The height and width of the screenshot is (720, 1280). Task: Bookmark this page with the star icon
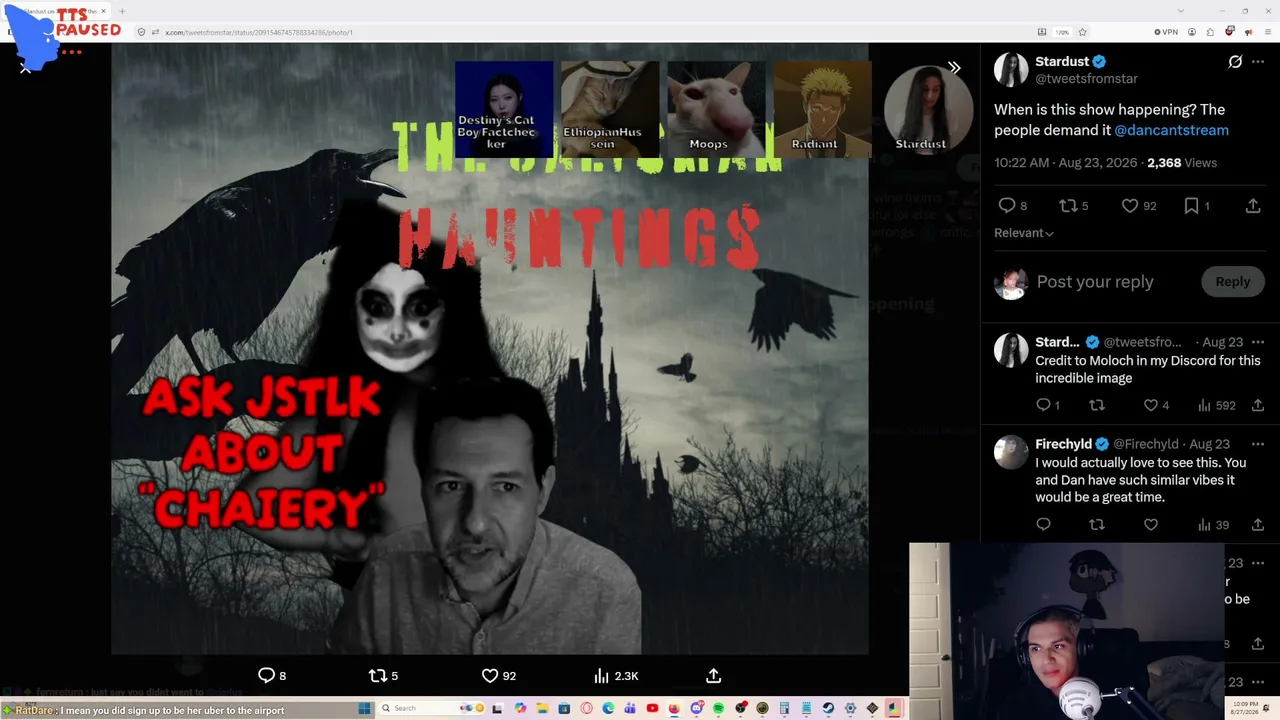[x=1082, y=32]
